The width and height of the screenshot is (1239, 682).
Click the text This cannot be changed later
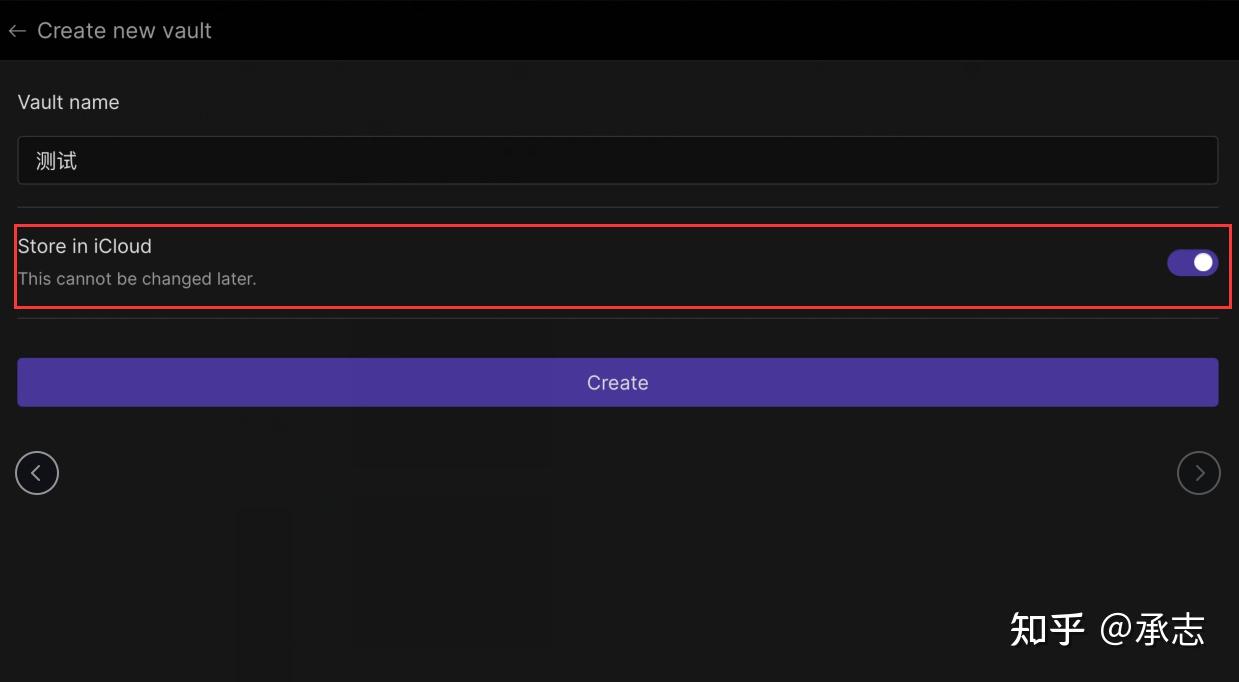point(137,279)
